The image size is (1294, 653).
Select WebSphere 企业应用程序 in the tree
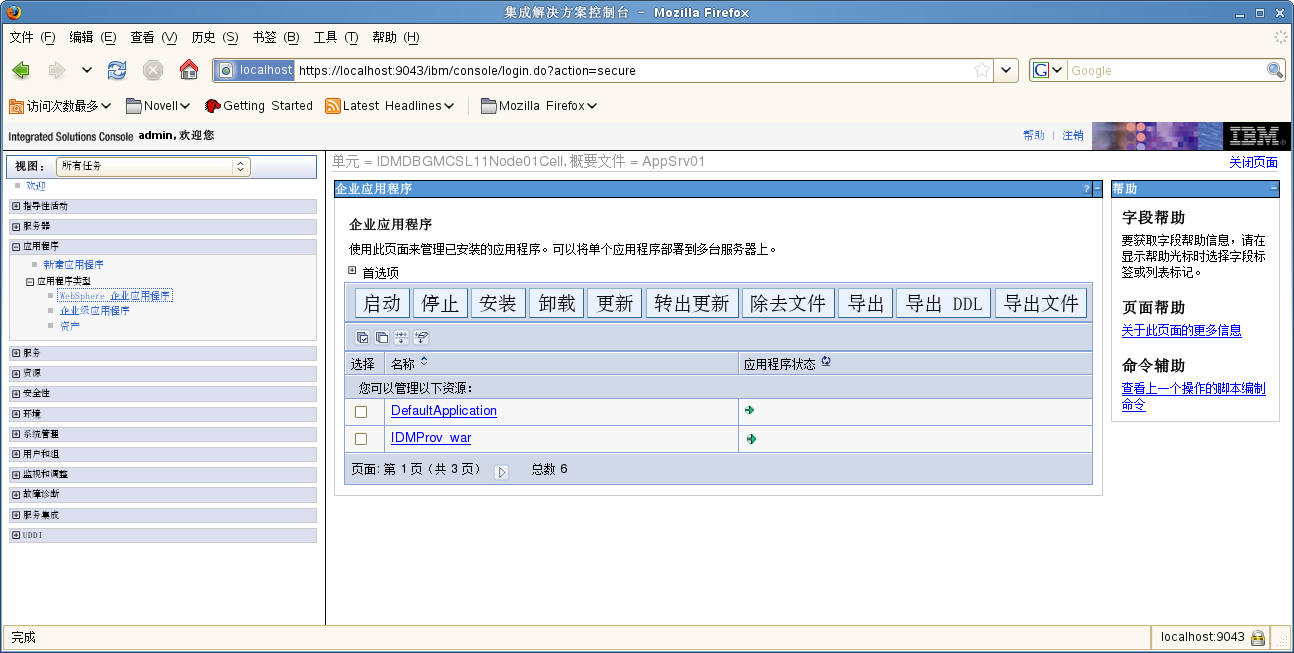tap(115, 296)
